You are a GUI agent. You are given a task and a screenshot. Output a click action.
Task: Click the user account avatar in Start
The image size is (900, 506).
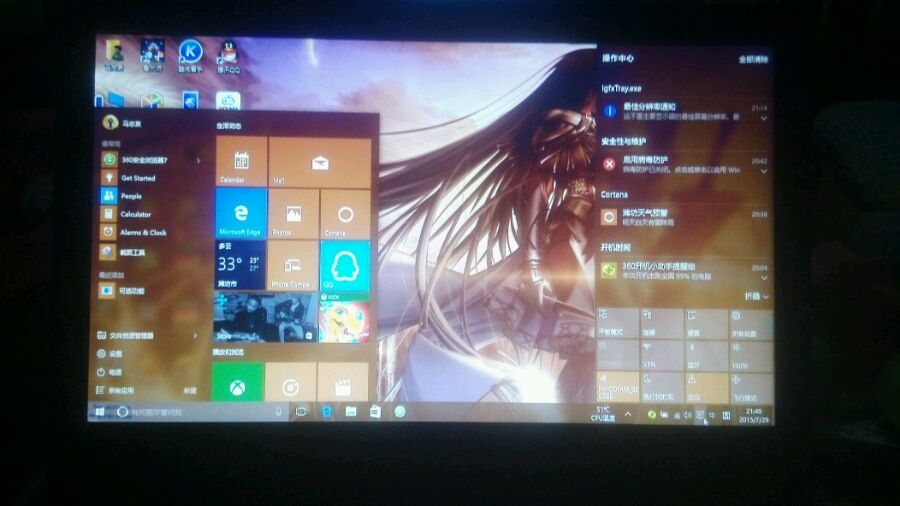tap(110, 122)
